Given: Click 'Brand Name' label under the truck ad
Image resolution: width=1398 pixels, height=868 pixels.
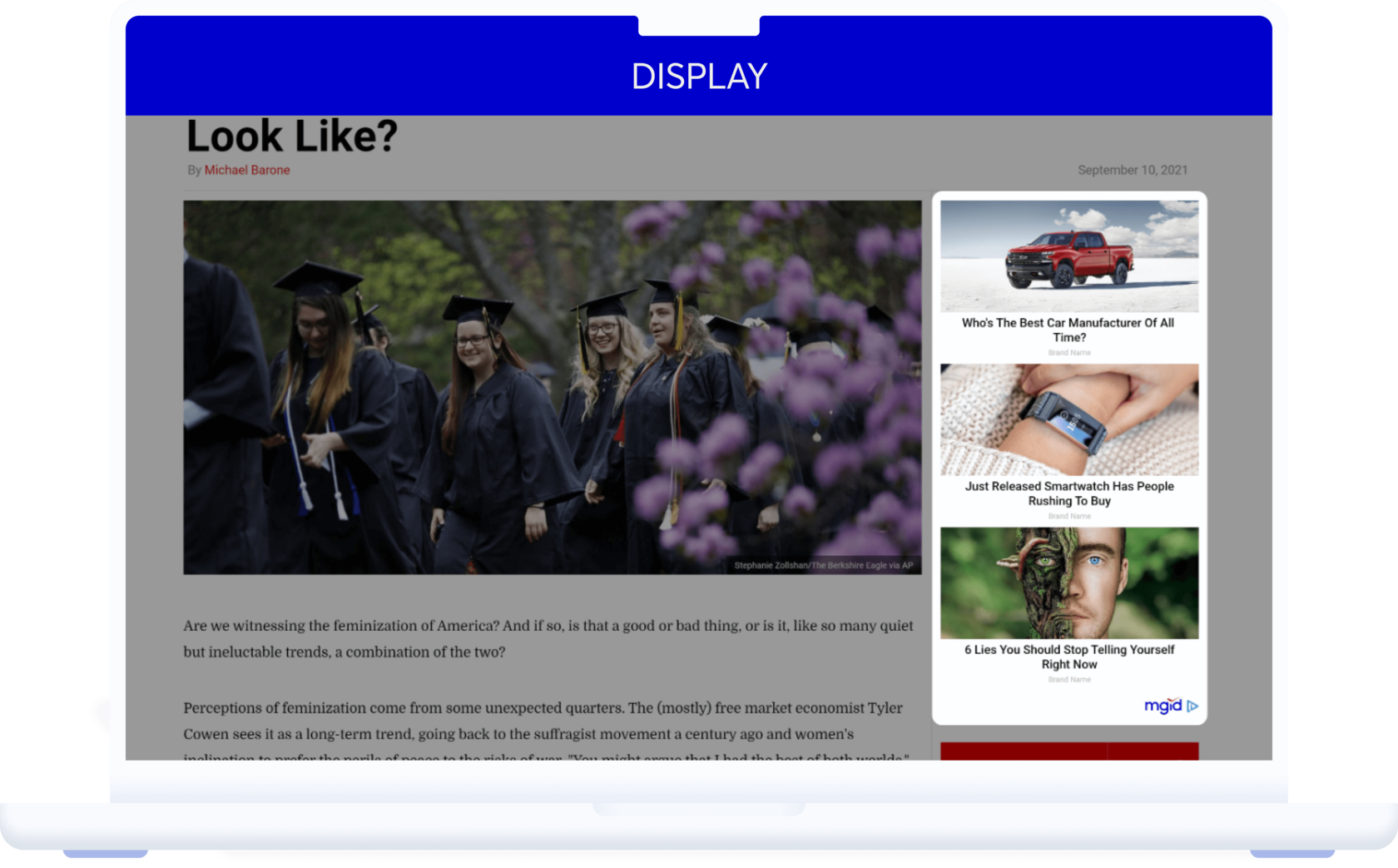Looking at the screenshot, I should (1069, 353).
